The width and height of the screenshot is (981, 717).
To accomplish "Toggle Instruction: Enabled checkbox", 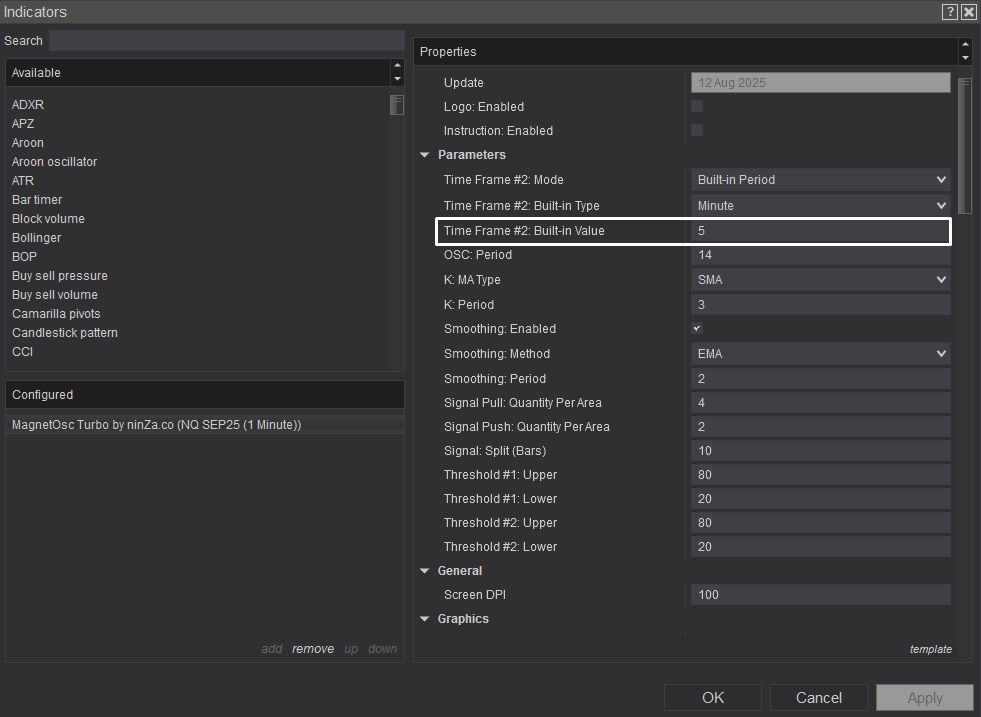I will 697,130.
